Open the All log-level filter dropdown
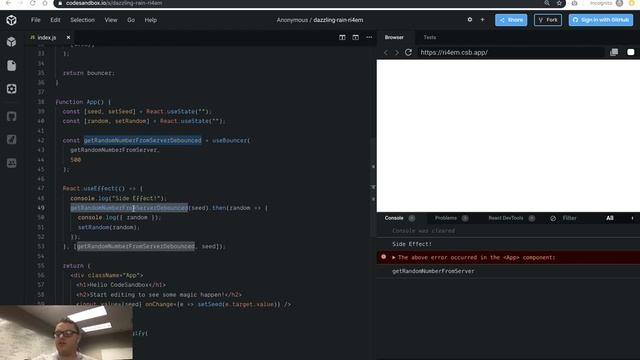The height and width of the screenshot is (360, 640). pos(609,218)
